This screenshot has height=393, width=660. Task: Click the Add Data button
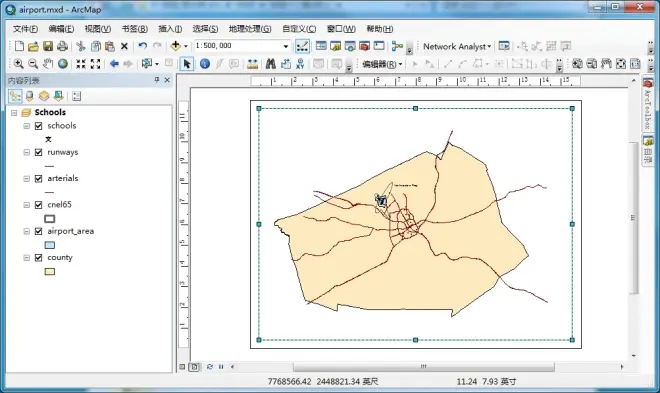[x=176, y=46]
